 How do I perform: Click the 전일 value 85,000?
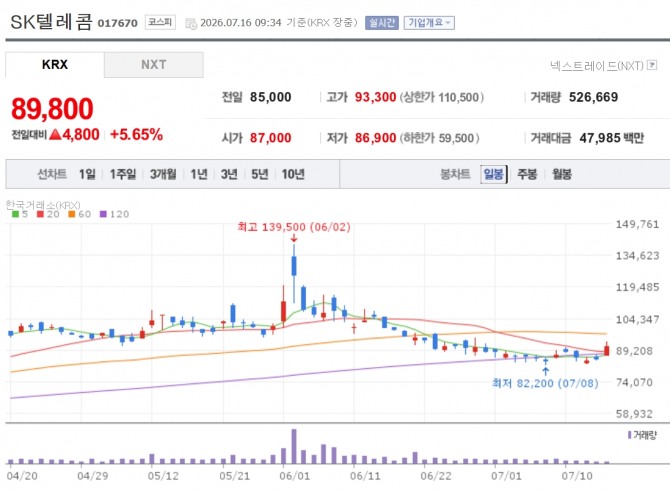pyautogui.click(x=270, y=97)
